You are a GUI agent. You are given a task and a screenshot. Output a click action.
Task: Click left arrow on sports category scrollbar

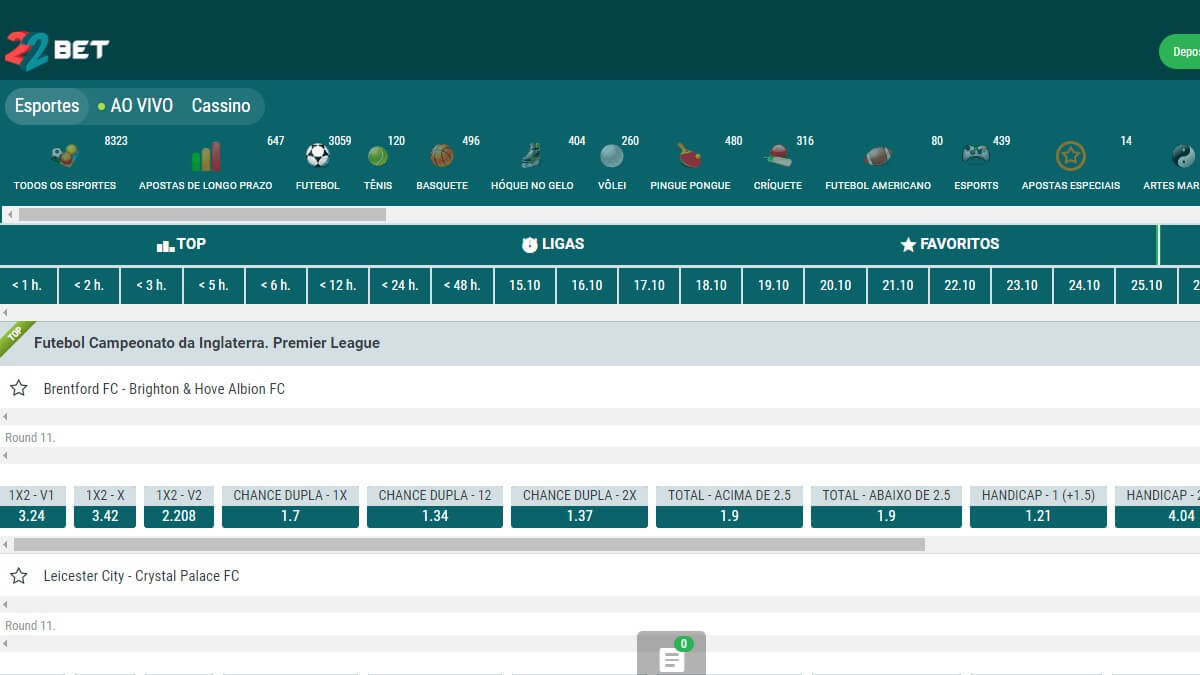click(9, 214)
